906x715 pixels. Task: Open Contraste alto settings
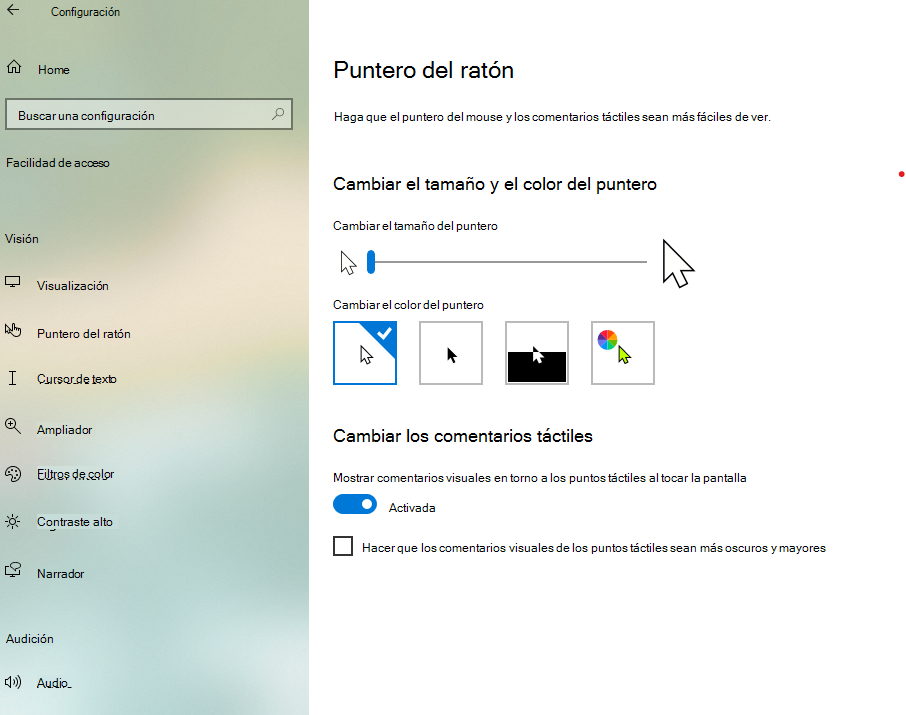[x=75, y=522]
